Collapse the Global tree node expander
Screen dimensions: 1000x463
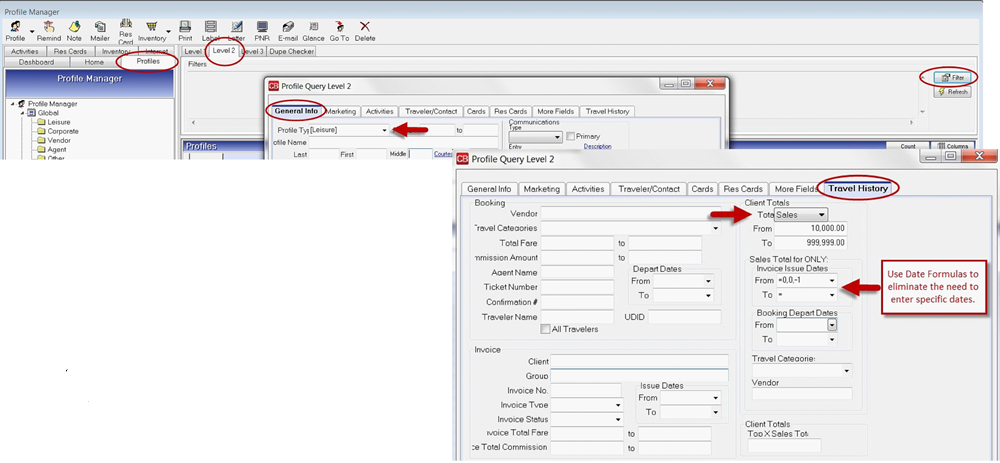pos(22,113)
